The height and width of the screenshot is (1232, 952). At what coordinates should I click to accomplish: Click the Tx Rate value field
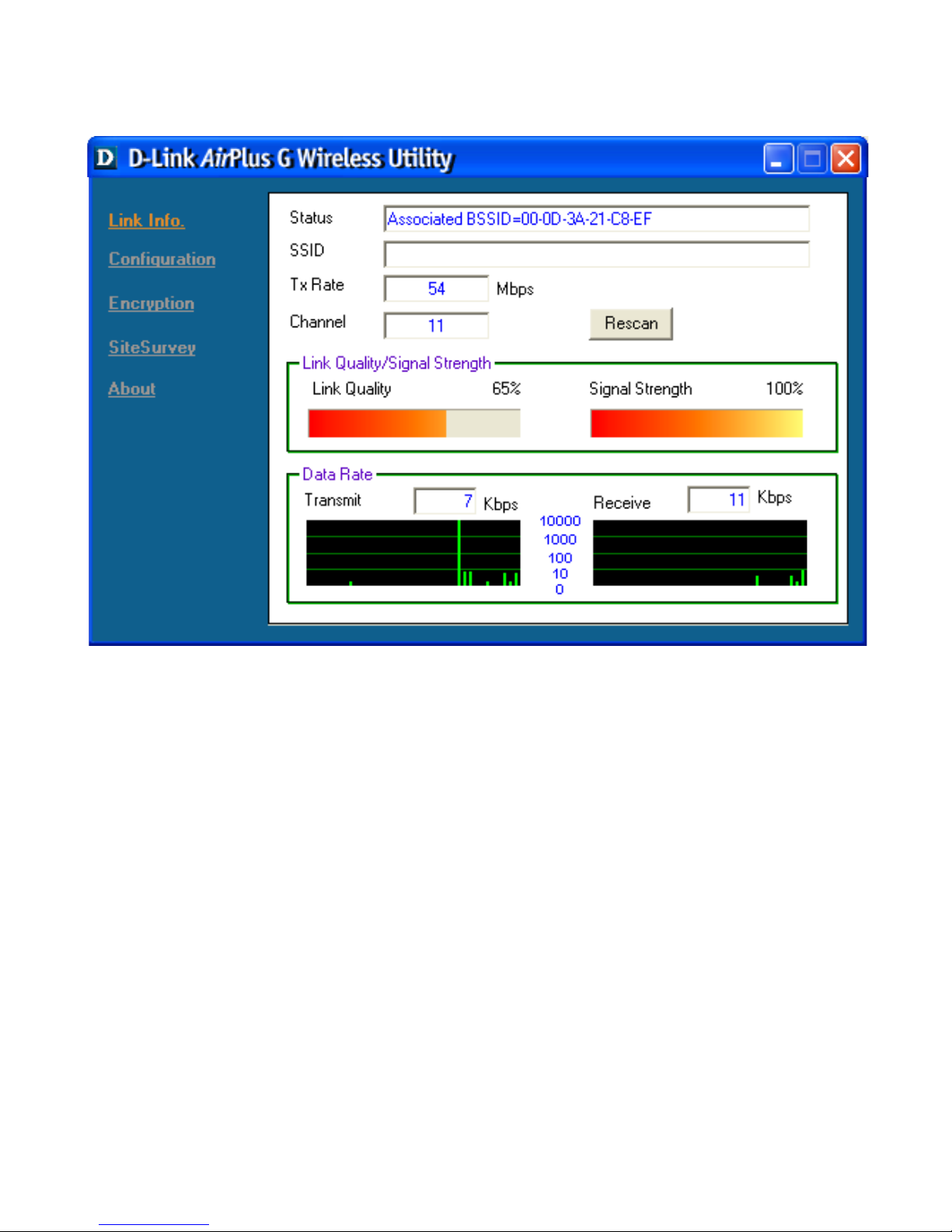coord(436,288)
